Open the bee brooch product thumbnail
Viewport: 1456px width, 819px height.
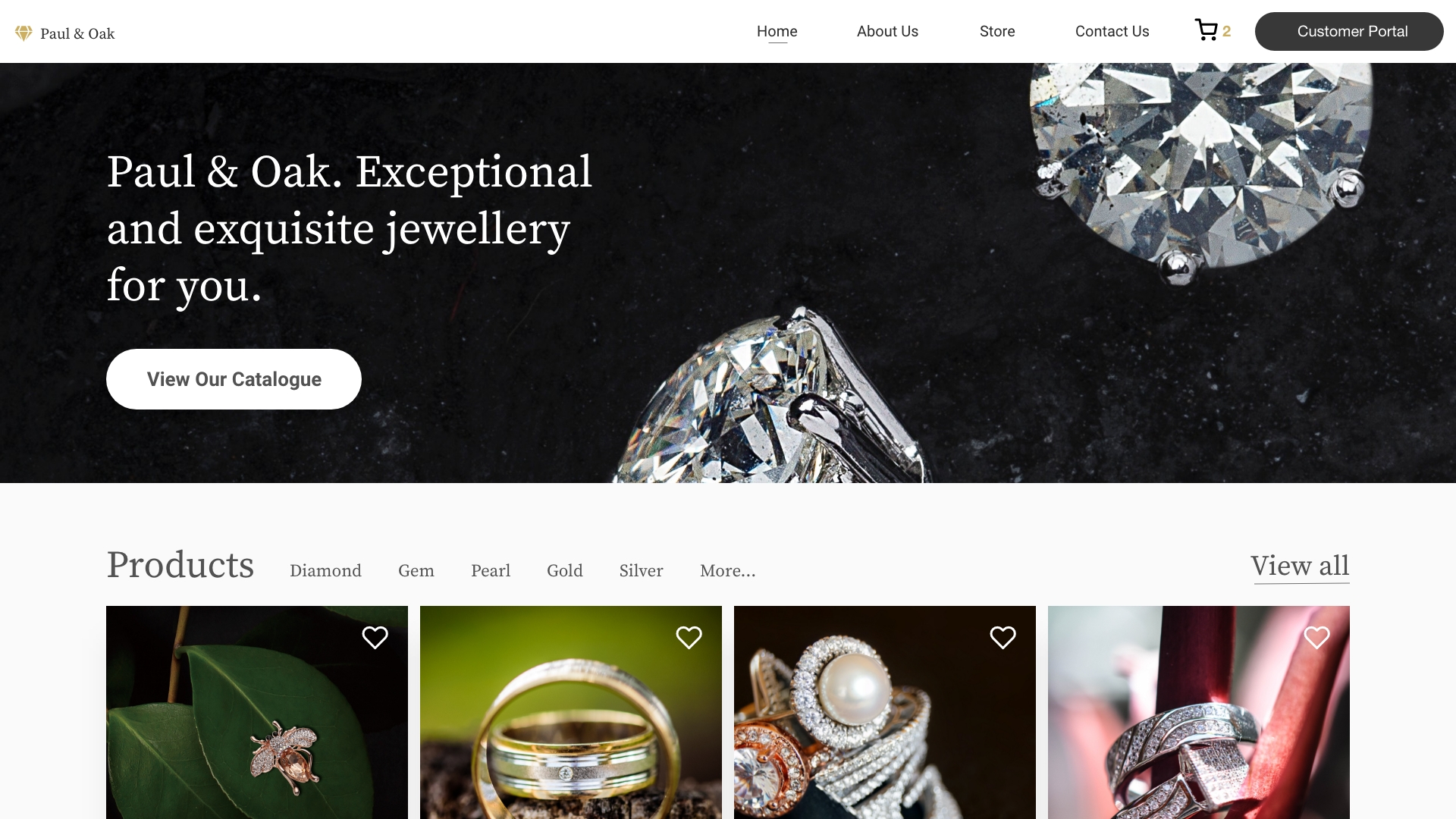(257, 712)
